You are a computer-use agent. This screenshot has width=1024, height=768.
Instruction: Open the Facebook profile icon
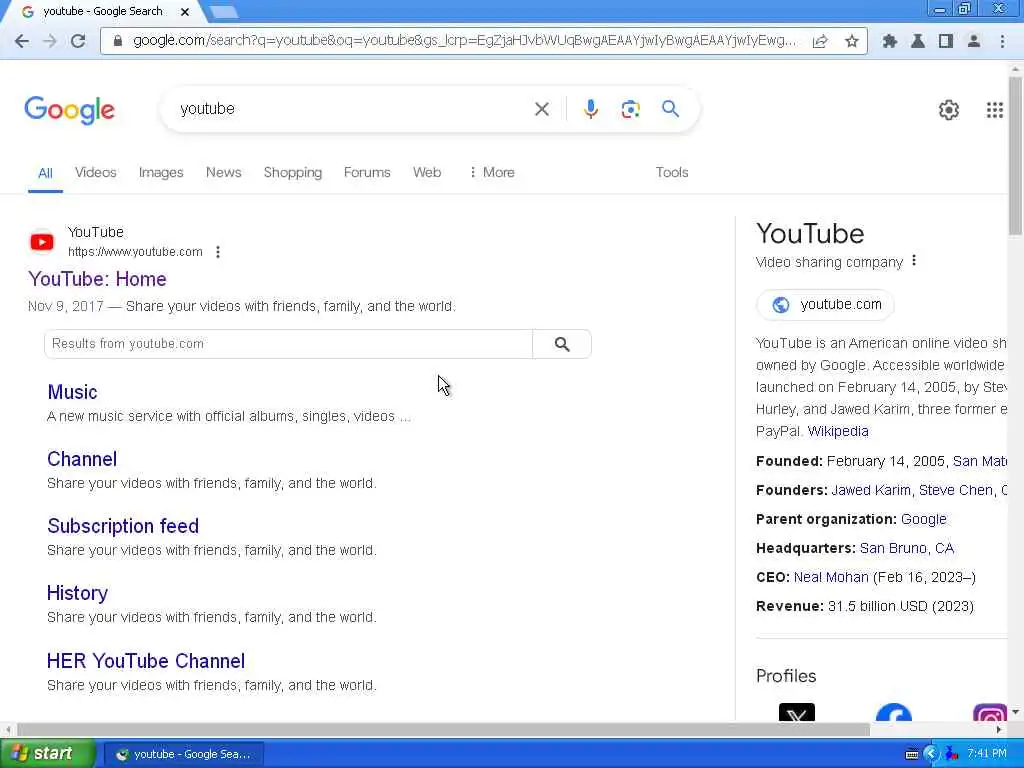pos(893,712)
